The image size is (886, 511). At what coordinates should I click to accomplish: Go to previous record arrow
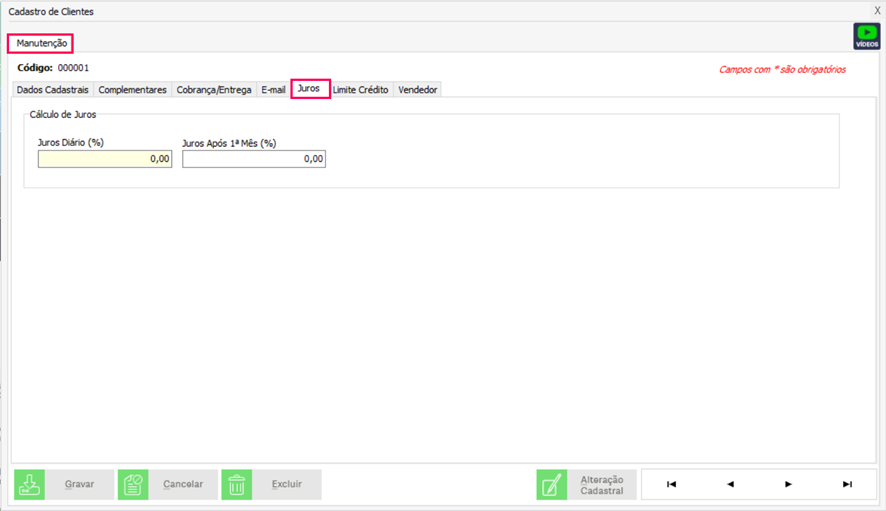pyautogui.click(x=730, y=485)
